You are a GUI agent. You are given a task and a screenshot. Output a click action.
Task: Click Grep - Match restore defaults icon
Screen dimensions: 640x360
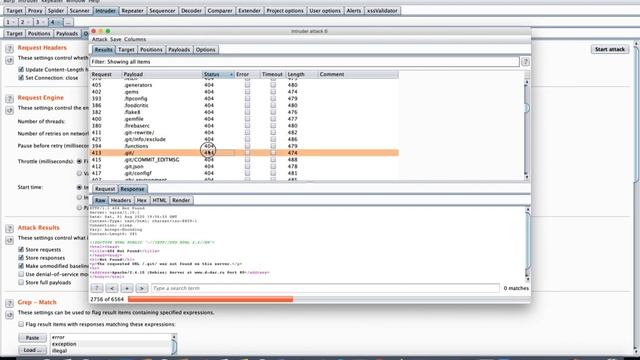tap(9, 315)
